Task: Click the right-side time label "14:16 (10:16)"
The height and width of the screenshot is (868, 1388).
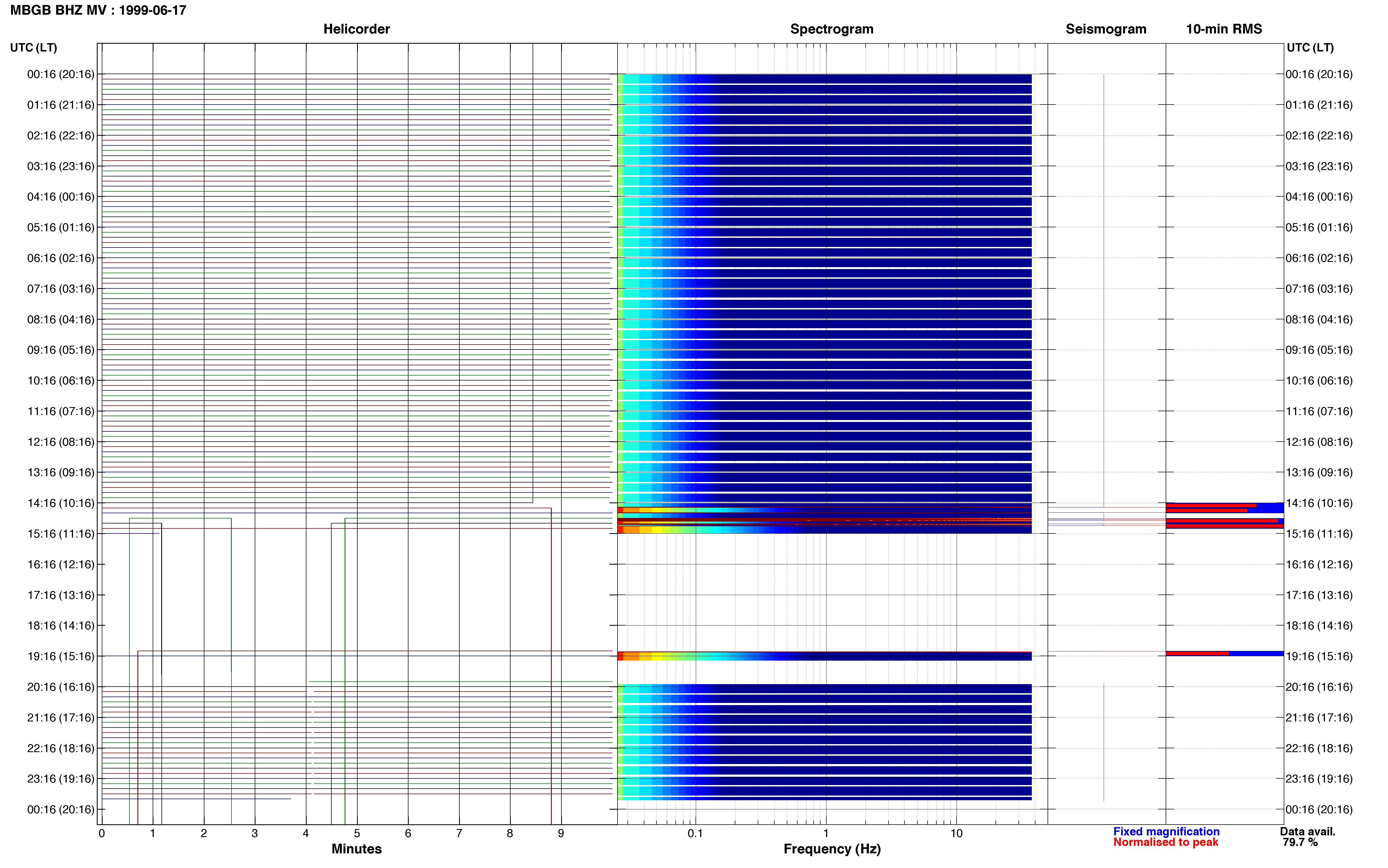Action: point(1319,503)
